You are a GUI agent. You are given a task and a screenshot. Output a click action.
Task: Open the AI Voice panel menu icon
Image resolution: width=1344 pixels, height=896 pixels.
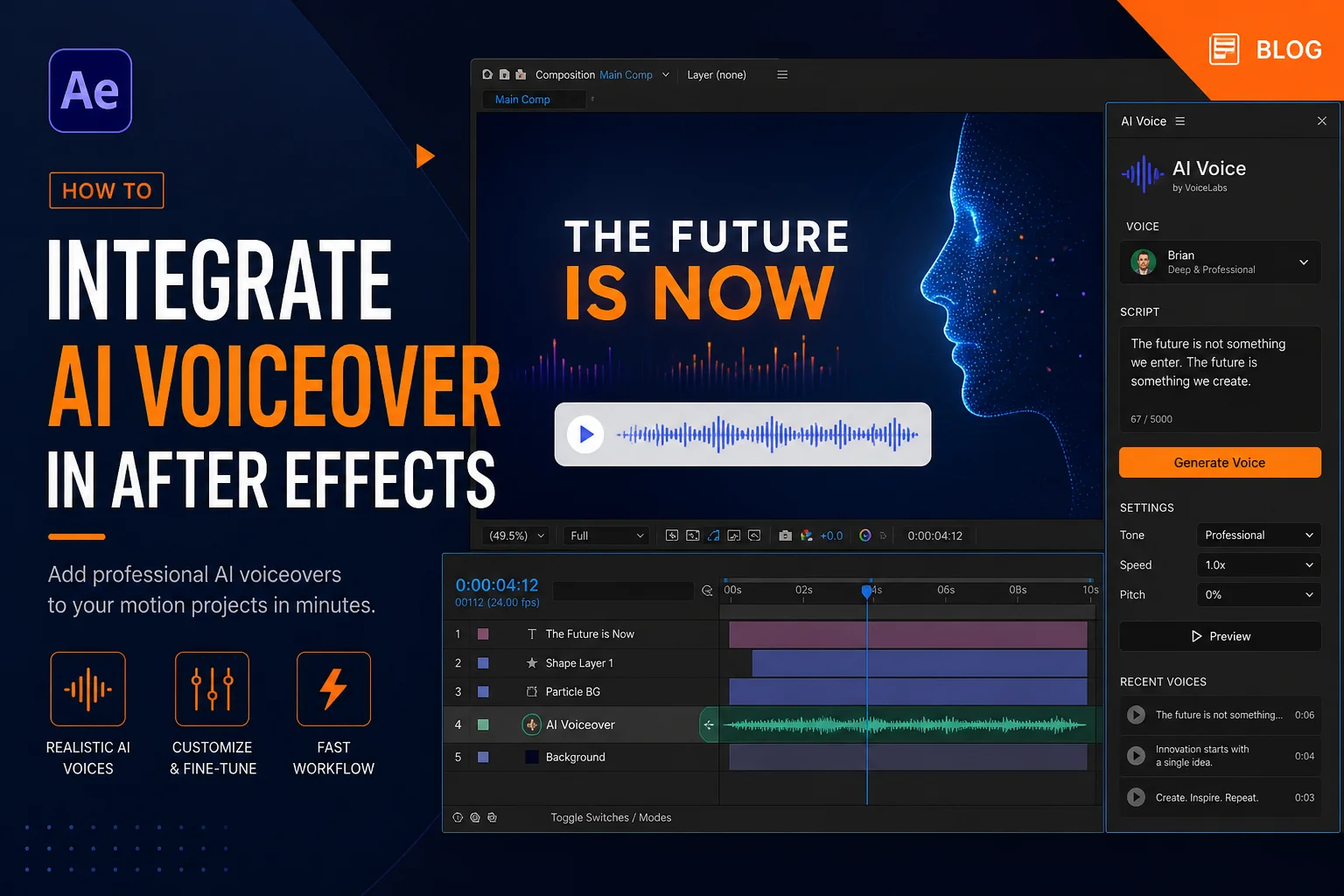coord(1180,121)
